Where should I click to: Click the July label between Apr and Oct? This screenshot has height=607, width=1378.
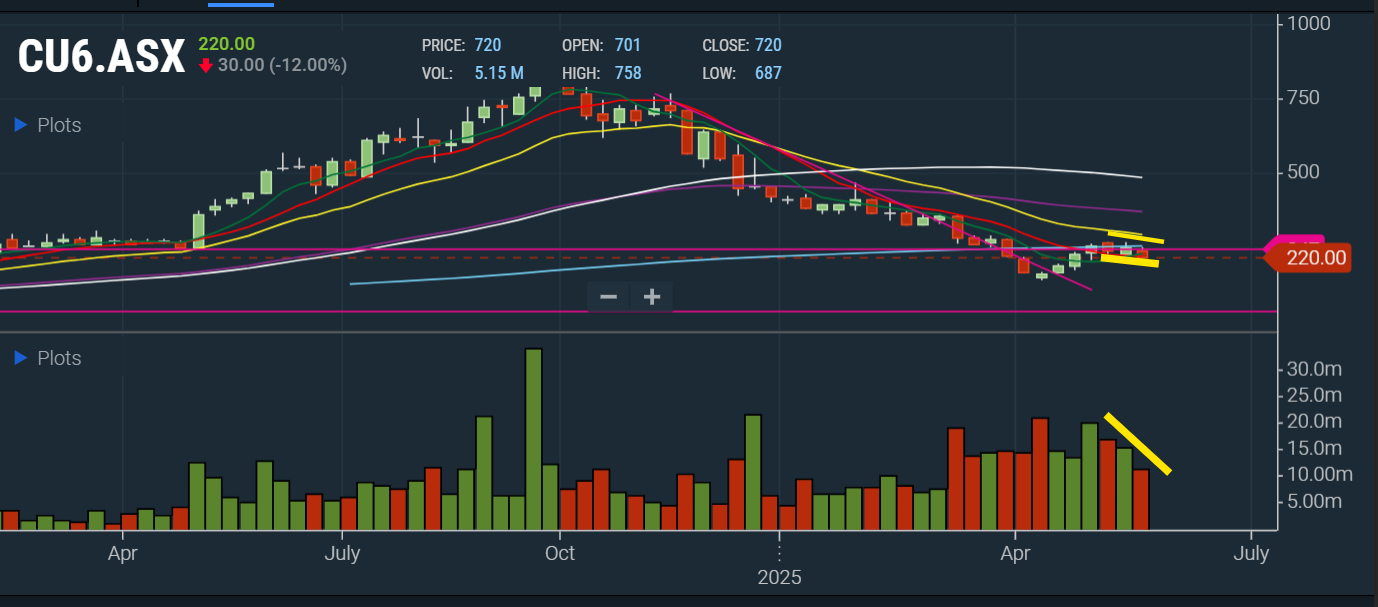[342, 553]
